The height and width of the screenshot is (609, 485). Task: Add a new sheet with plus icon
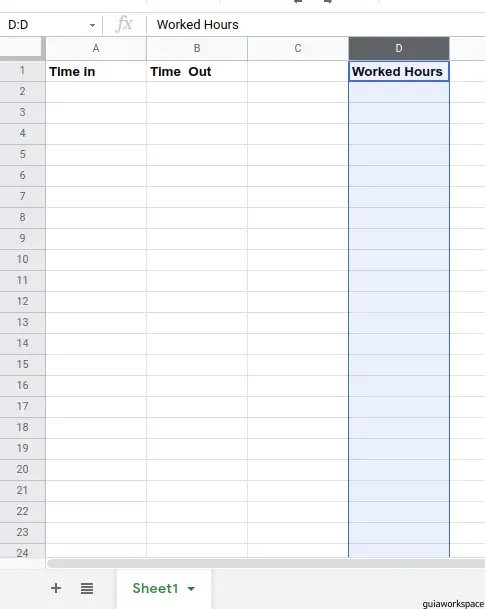coord(56,588)
